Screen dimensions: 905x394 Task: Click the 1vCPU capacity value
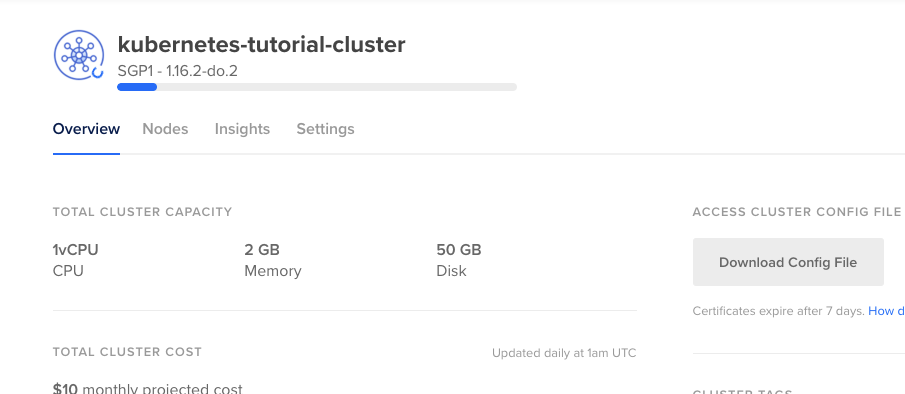click(x=76, y=250)
